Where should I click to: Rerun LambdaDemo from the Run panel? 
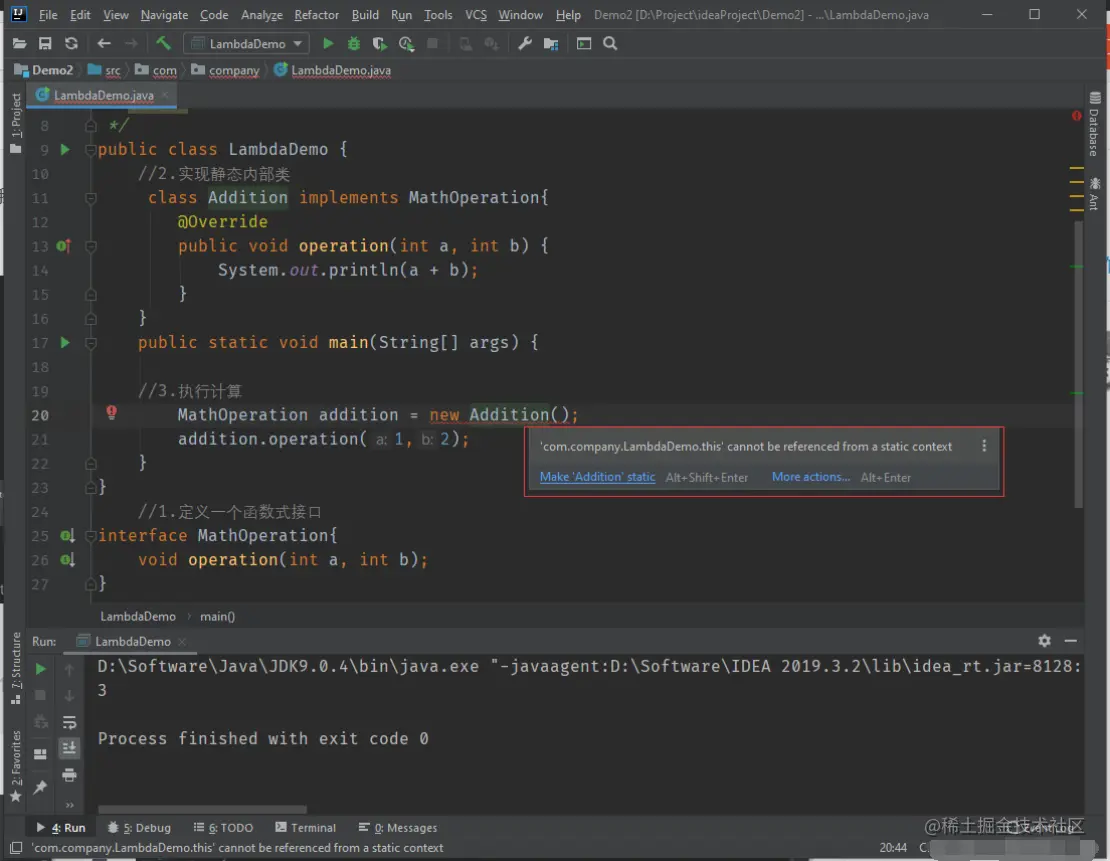click(40, 669)
